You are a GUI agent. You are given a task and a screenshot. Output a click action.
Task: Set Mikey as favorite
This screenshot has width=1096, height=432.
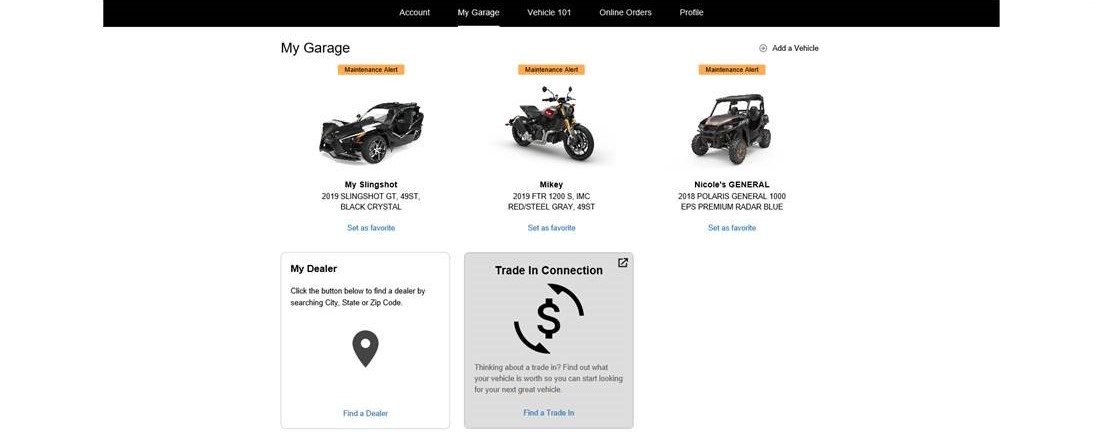[551, 228]
